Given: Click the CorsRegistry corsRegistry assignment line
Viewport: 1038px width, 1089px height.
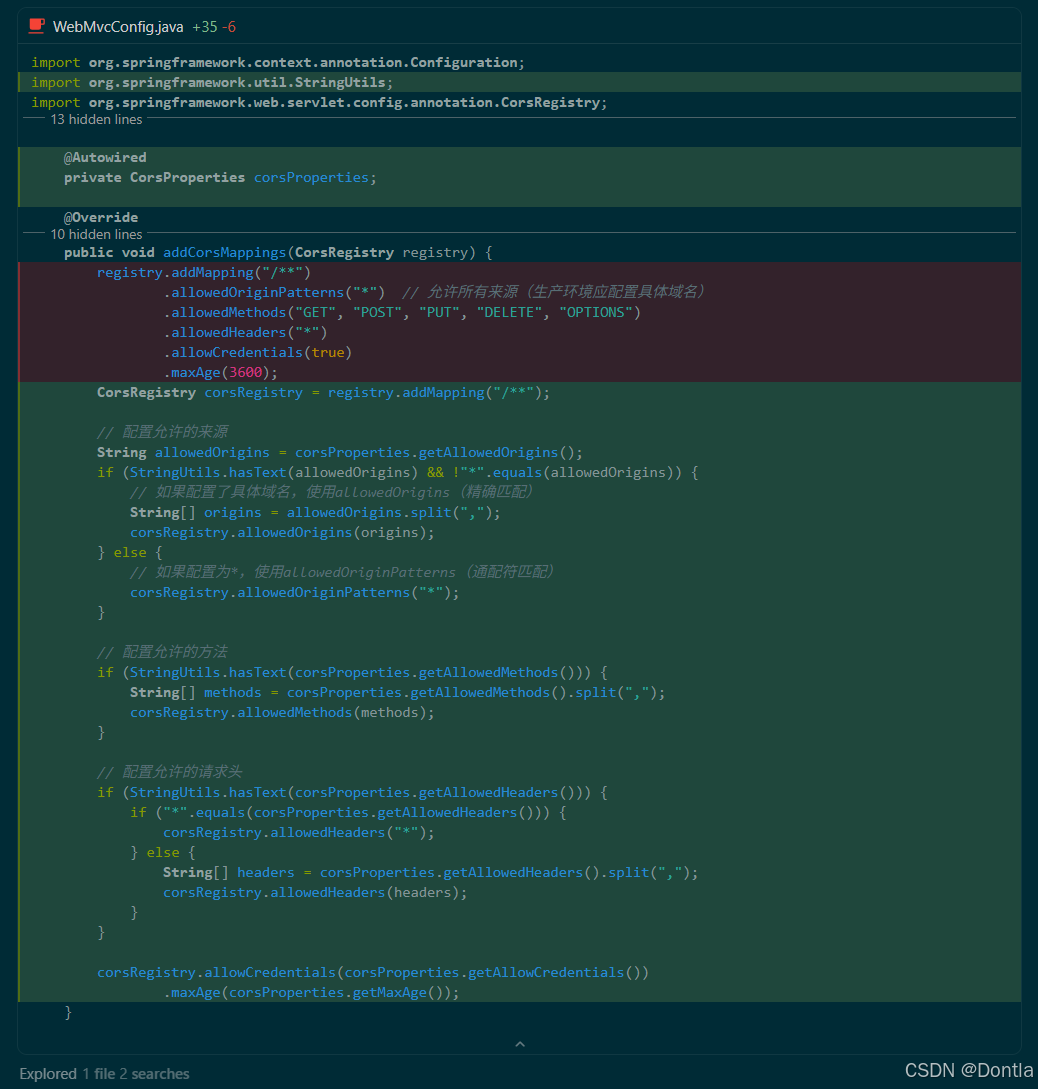Looking at the screenshot, I should coord(324,392).
